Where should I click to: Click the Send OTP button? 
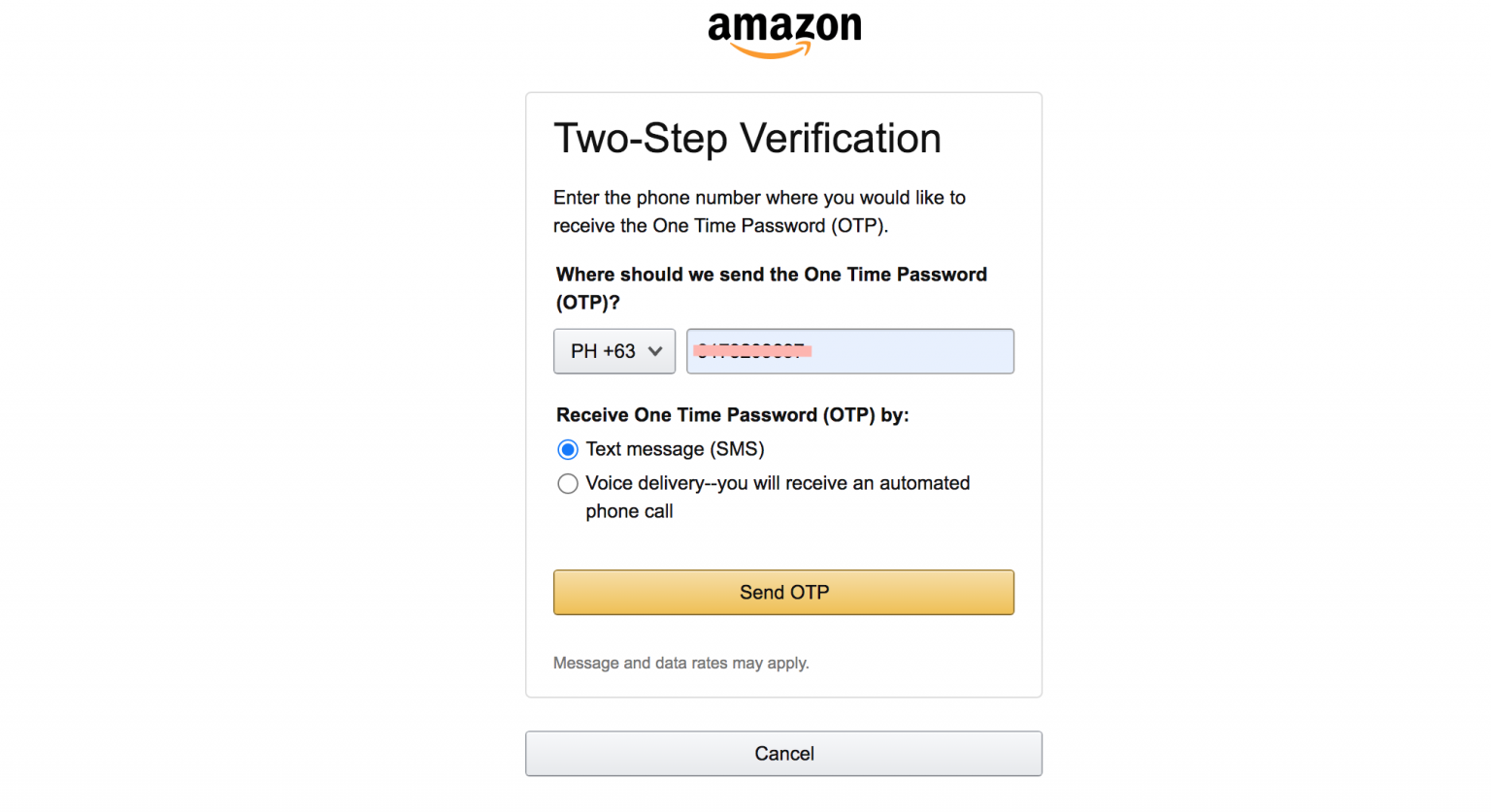click(782, 592)
